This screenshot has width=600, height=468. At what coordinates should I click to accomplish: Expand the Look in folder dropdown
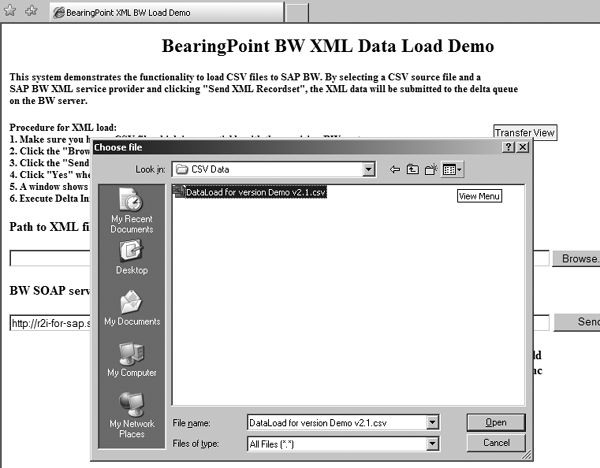pyautogui.click(x=369, y=170)
